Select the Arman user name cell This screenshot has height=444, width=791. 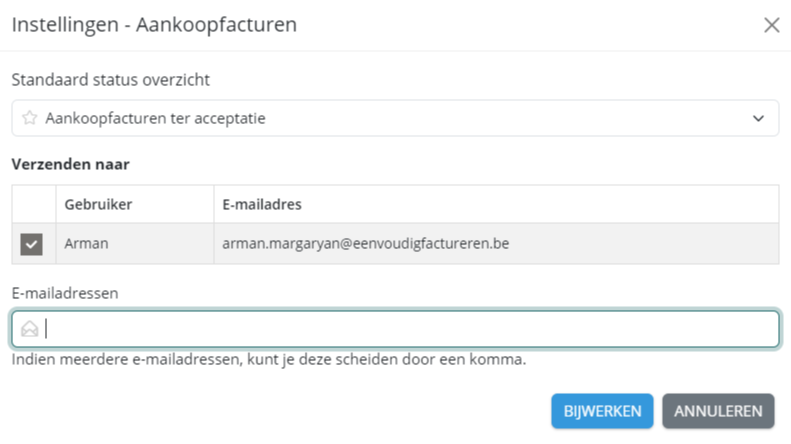point(85,244)
